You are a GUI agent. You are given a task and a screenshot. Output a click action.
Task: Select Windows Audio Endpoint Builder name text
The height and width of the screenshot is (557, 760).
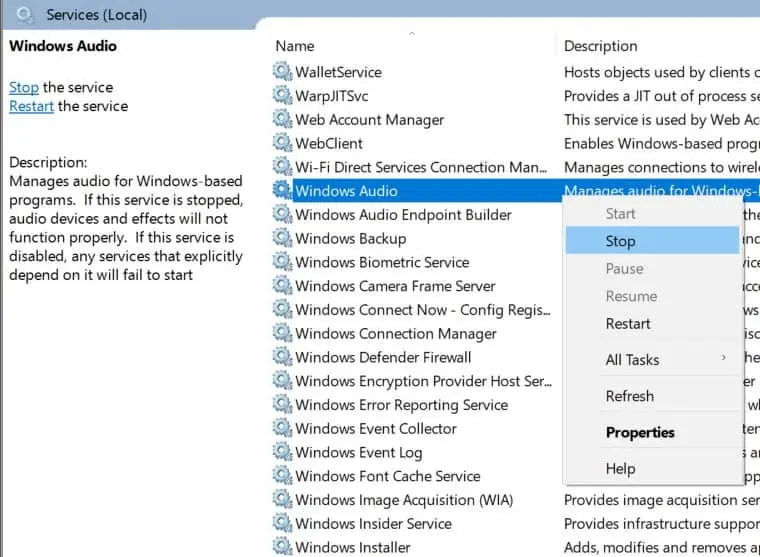(x=403, y=215)
